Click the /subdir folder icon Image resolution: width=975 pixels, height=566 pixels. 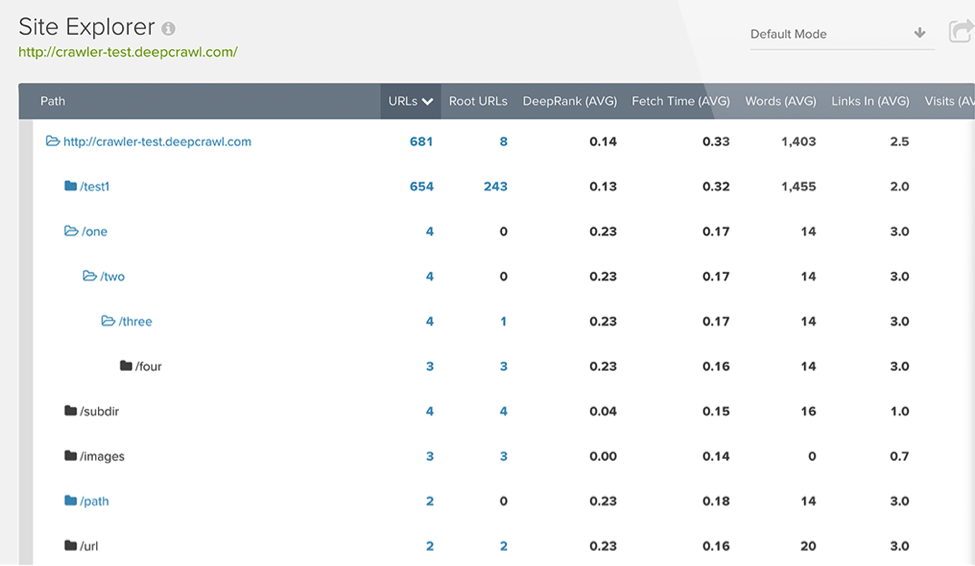pos(71,411)
